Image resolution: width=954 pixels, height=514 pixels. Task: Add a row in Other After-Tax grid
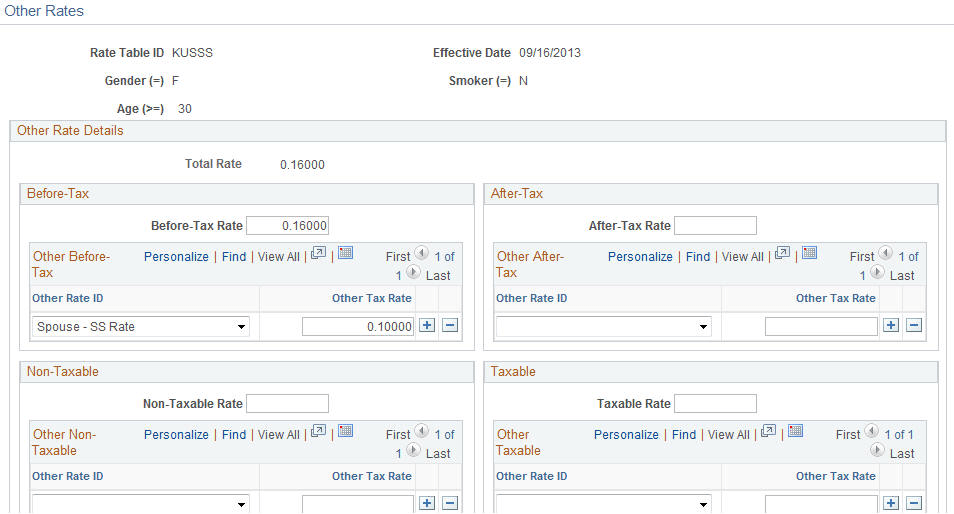click(891, 325)
